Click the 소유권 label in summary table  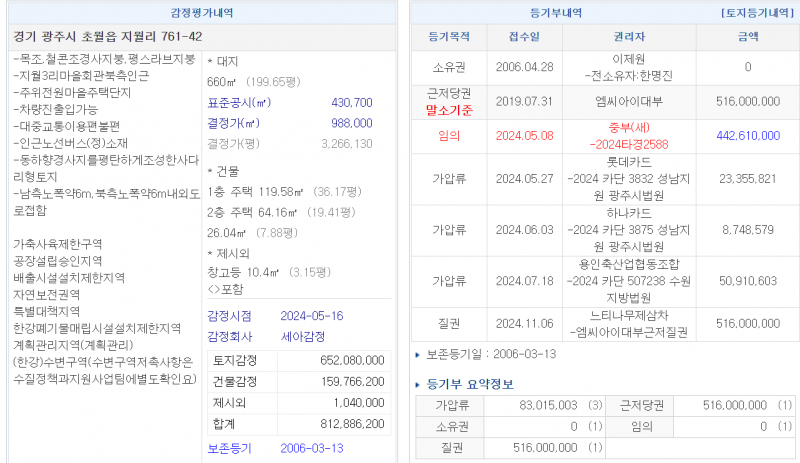pyautogui.click(x=452, y=426)
